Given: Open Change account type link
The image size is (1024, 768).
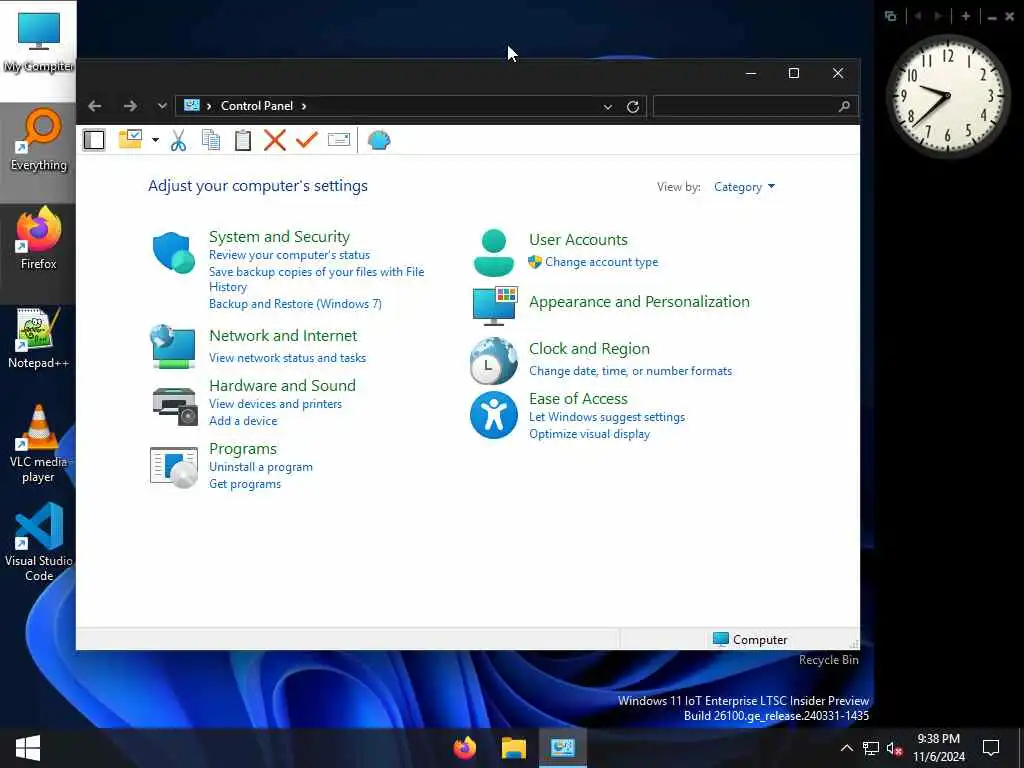Looking at the screenshot, I should [x=601, y=262].
